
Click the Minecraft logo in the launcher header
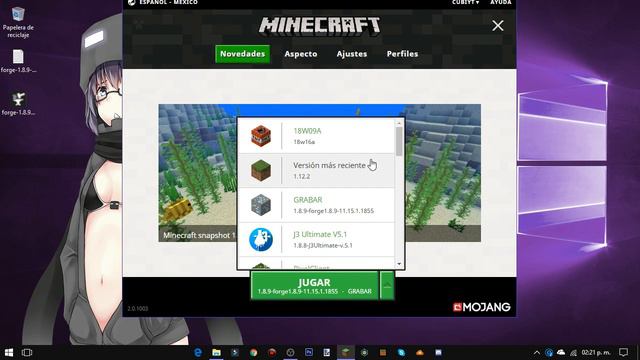coord(320,25)
